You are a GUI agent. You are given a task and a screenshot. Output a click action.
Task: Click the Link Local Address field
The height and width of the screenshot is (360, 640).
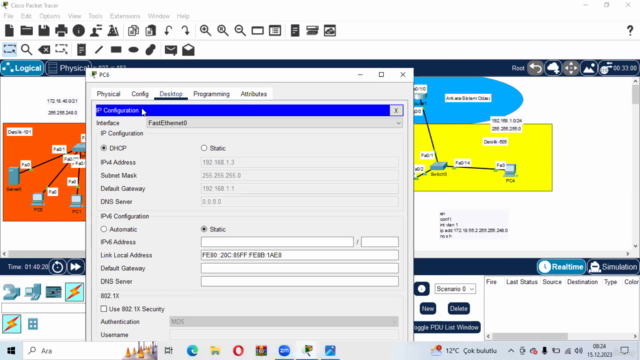point(300,255)
